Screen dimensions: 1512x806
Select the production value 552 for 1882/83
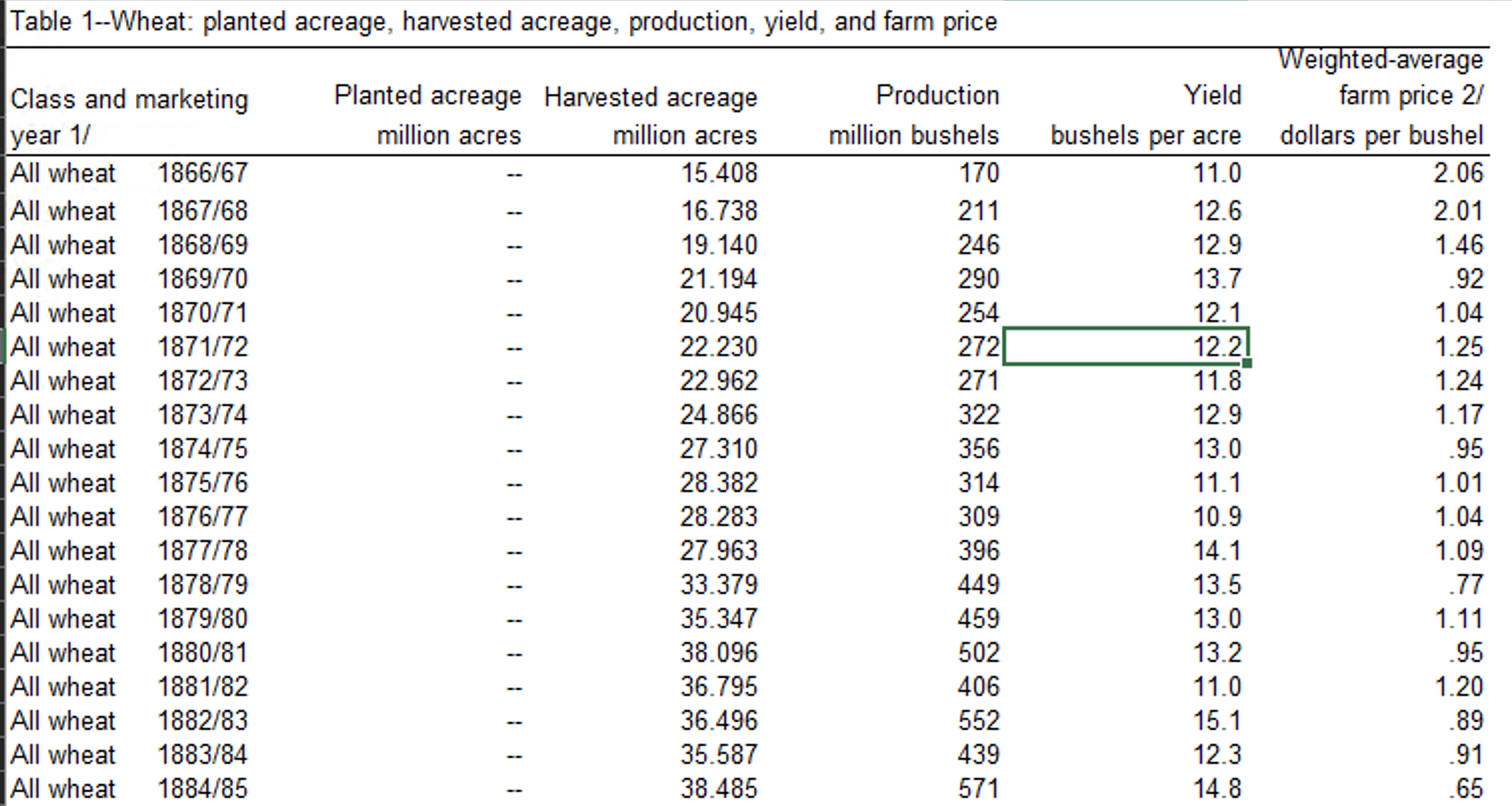click(x=975, y=719)
